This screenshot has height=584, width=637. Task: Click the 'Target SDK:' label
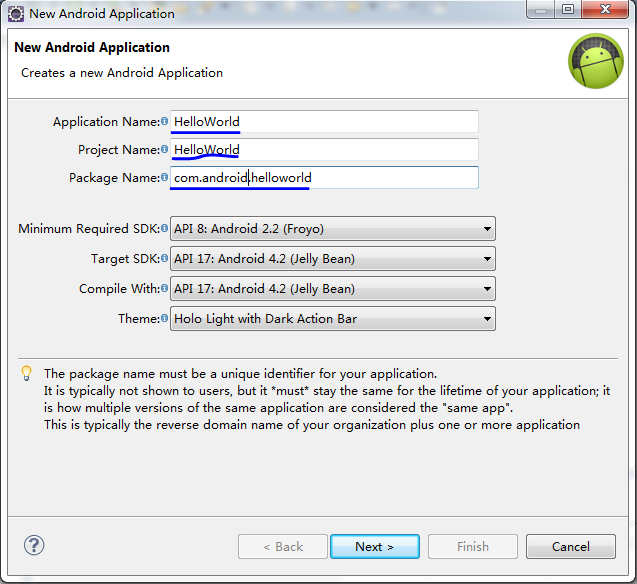126,259
